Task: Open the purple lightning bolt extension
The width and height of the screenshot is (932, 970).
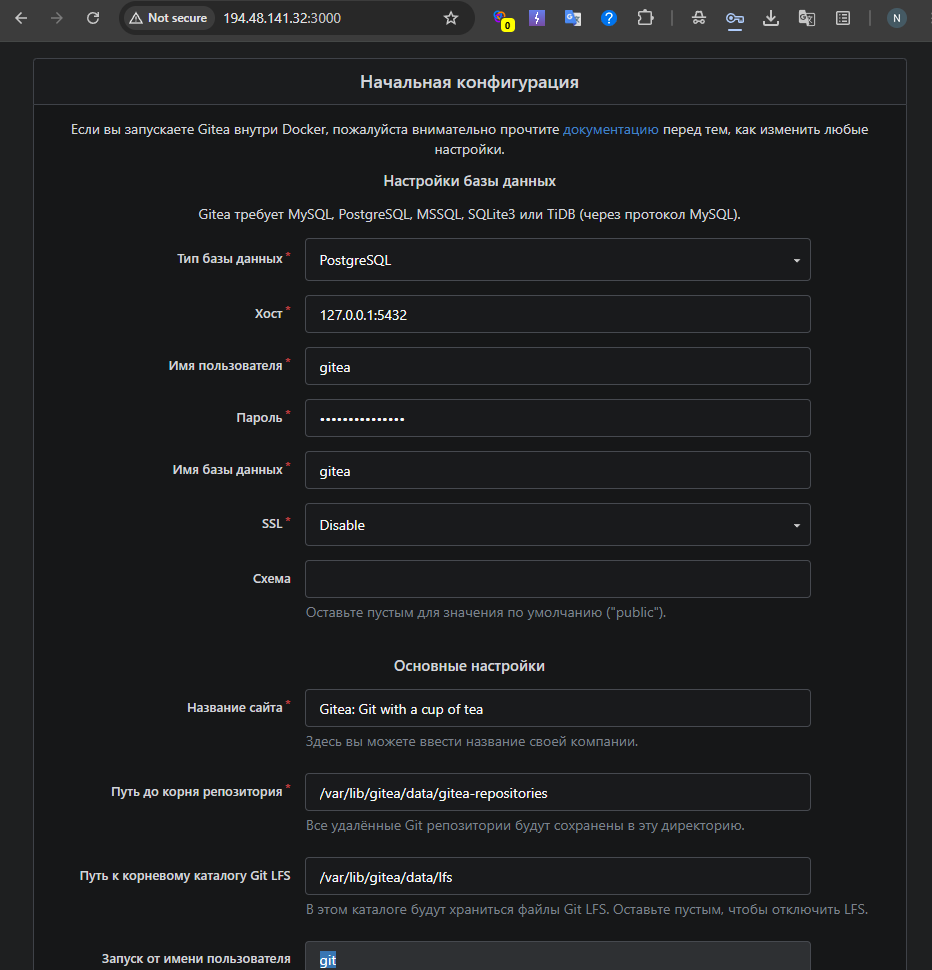Action: [537, 18]
